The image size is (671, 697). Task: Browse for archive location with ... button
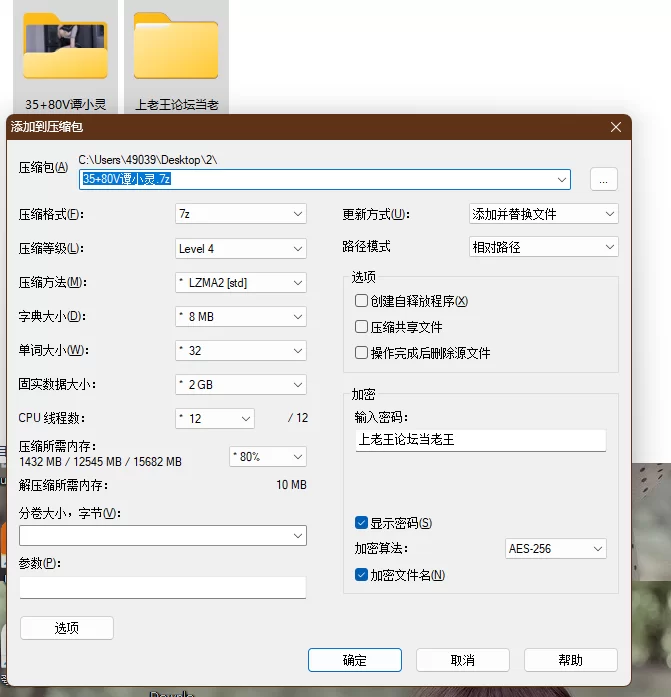tap(603, 180)
